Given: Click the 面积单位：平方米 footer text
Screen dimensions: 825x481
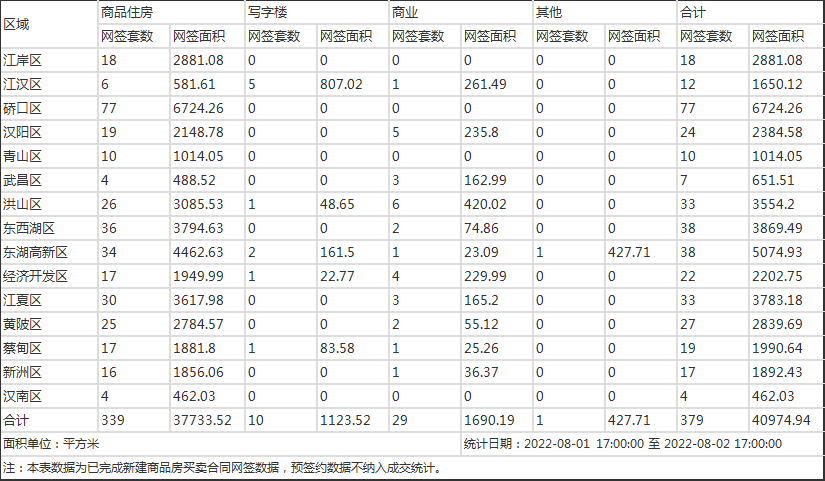Looking at the screenshot, I should (51, 444).
